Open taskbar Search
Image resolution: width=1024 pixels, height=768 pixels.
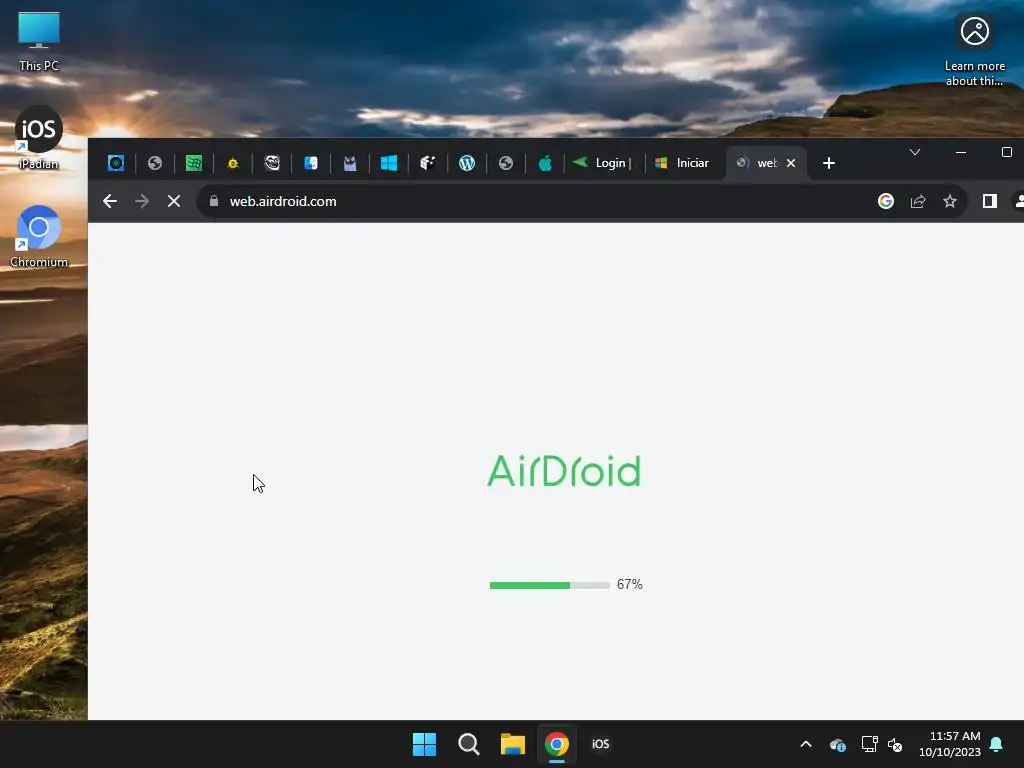click(x=469, y=744)
